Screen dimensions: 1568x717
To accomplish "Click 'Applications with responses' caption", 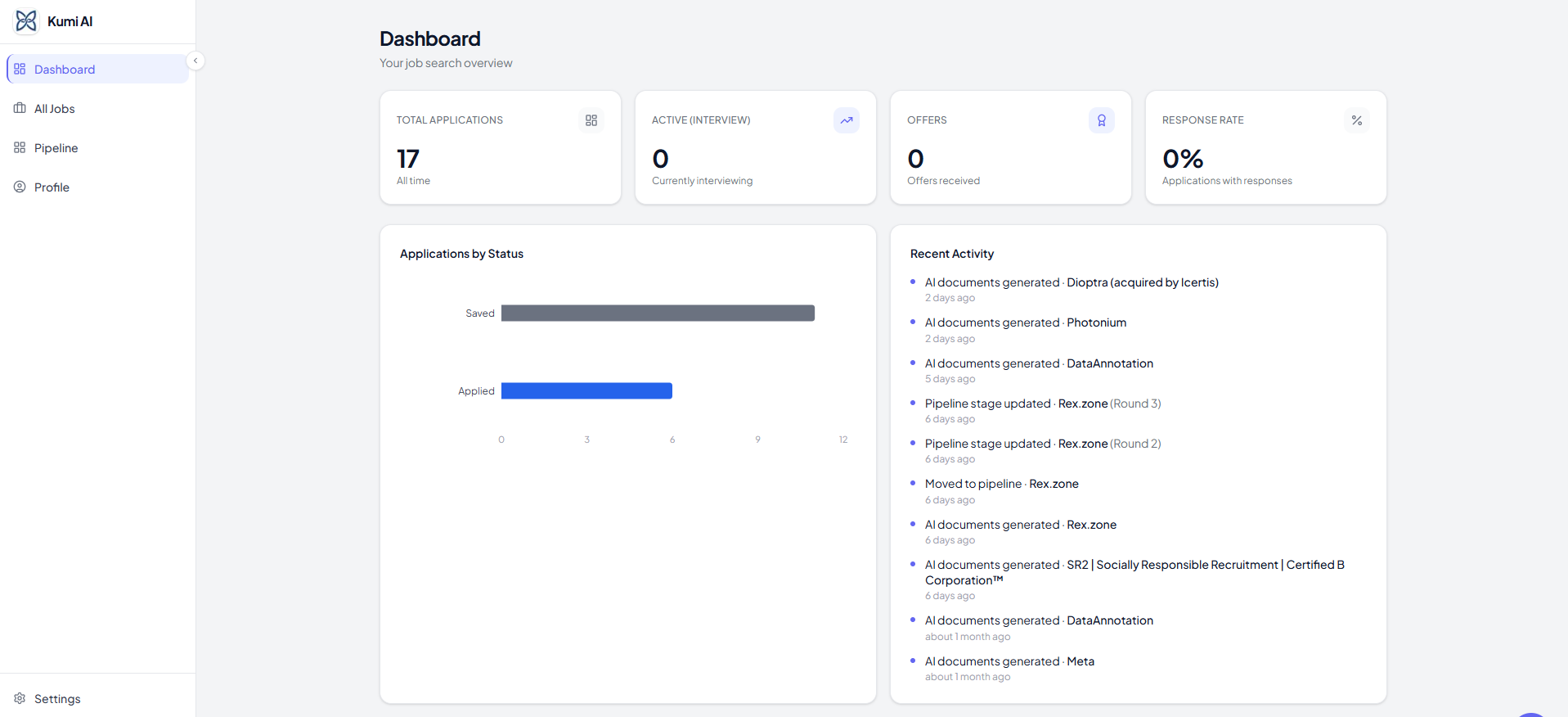I will pyautogui.click(x=1227, y=181).
